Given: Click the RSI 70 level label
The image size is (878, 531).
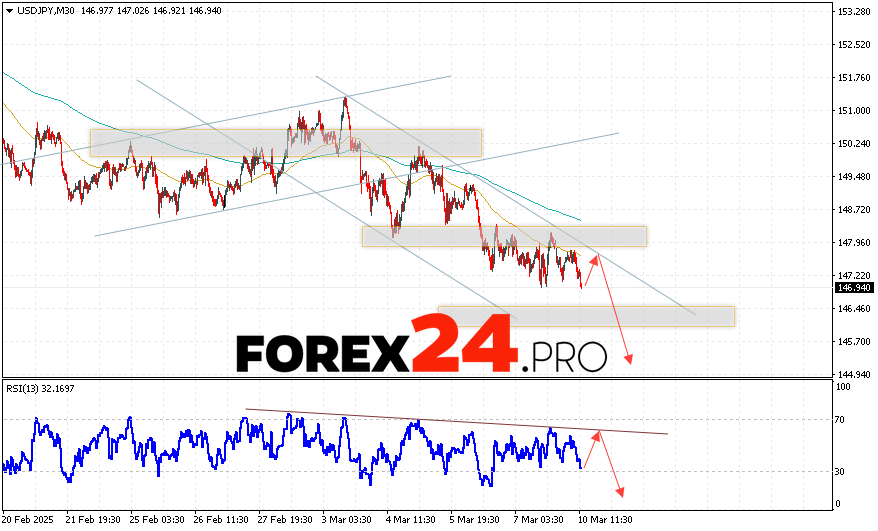Looking at the screenshot, I should coord(843,420).
